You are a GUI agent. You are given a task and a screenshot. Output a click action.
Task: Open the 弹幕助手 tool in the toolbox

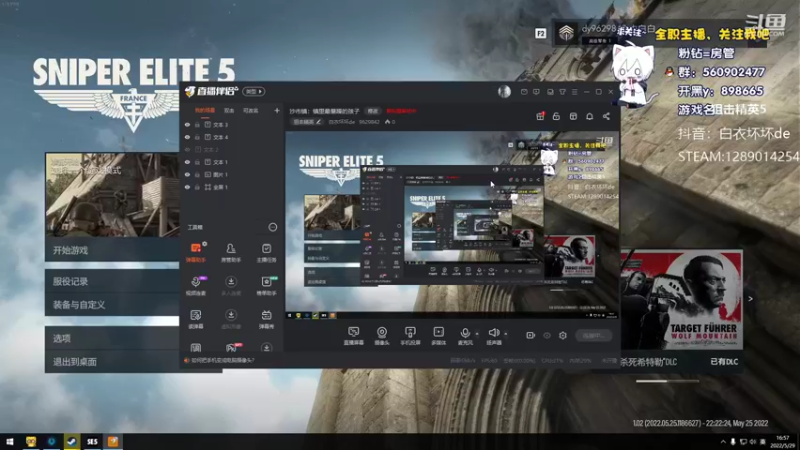click(x=195, y=252)
